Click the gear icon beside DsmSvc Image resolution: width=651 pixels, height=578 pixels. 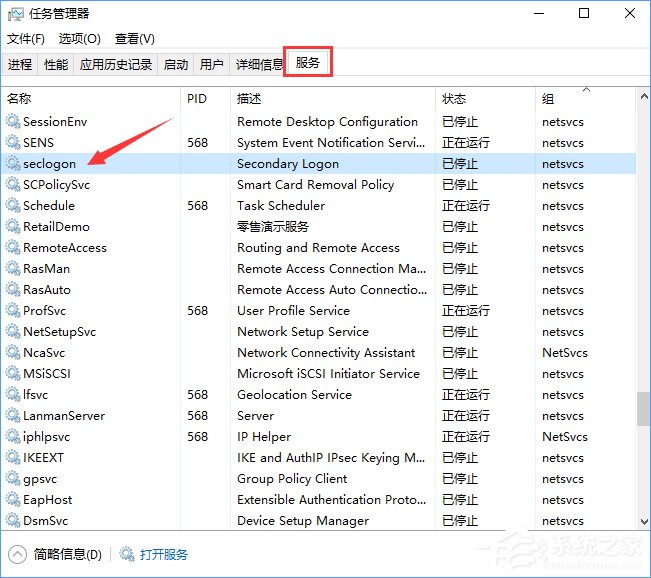pos(13,520)
